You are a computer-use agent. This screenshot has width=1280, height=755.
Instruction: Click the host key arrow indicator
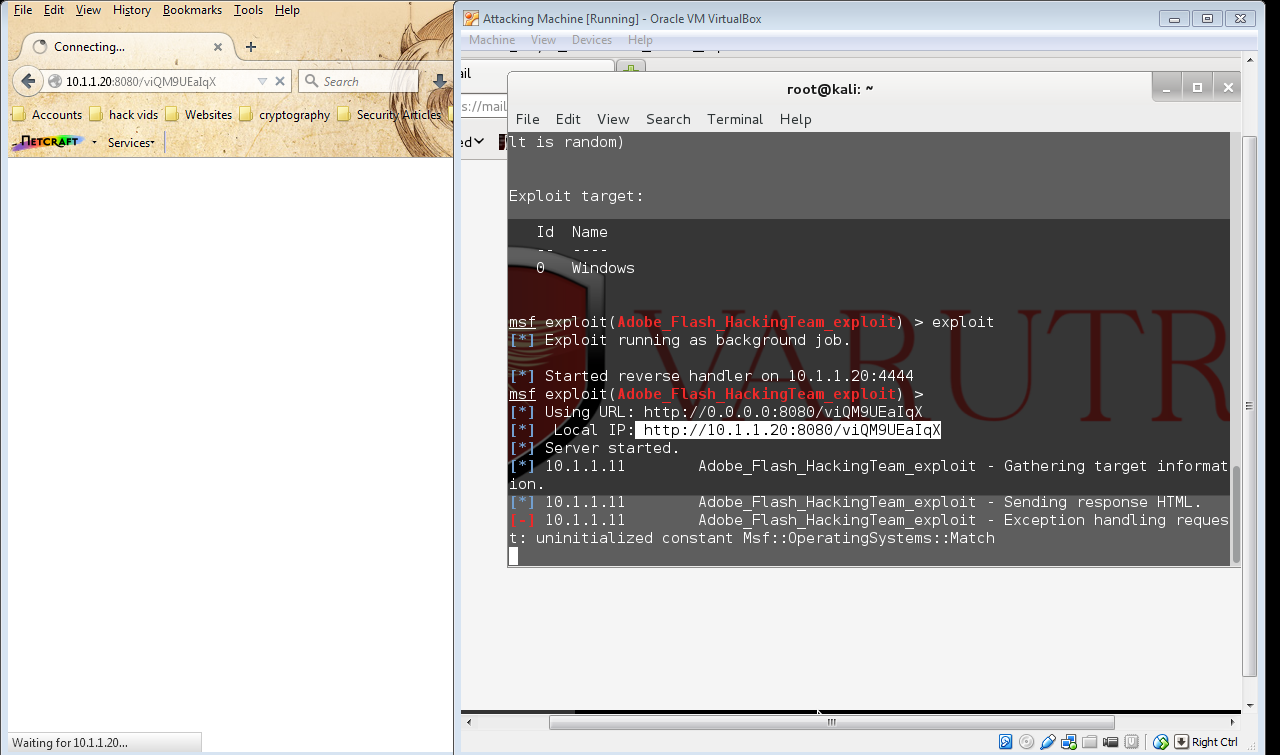[1181, 742]
